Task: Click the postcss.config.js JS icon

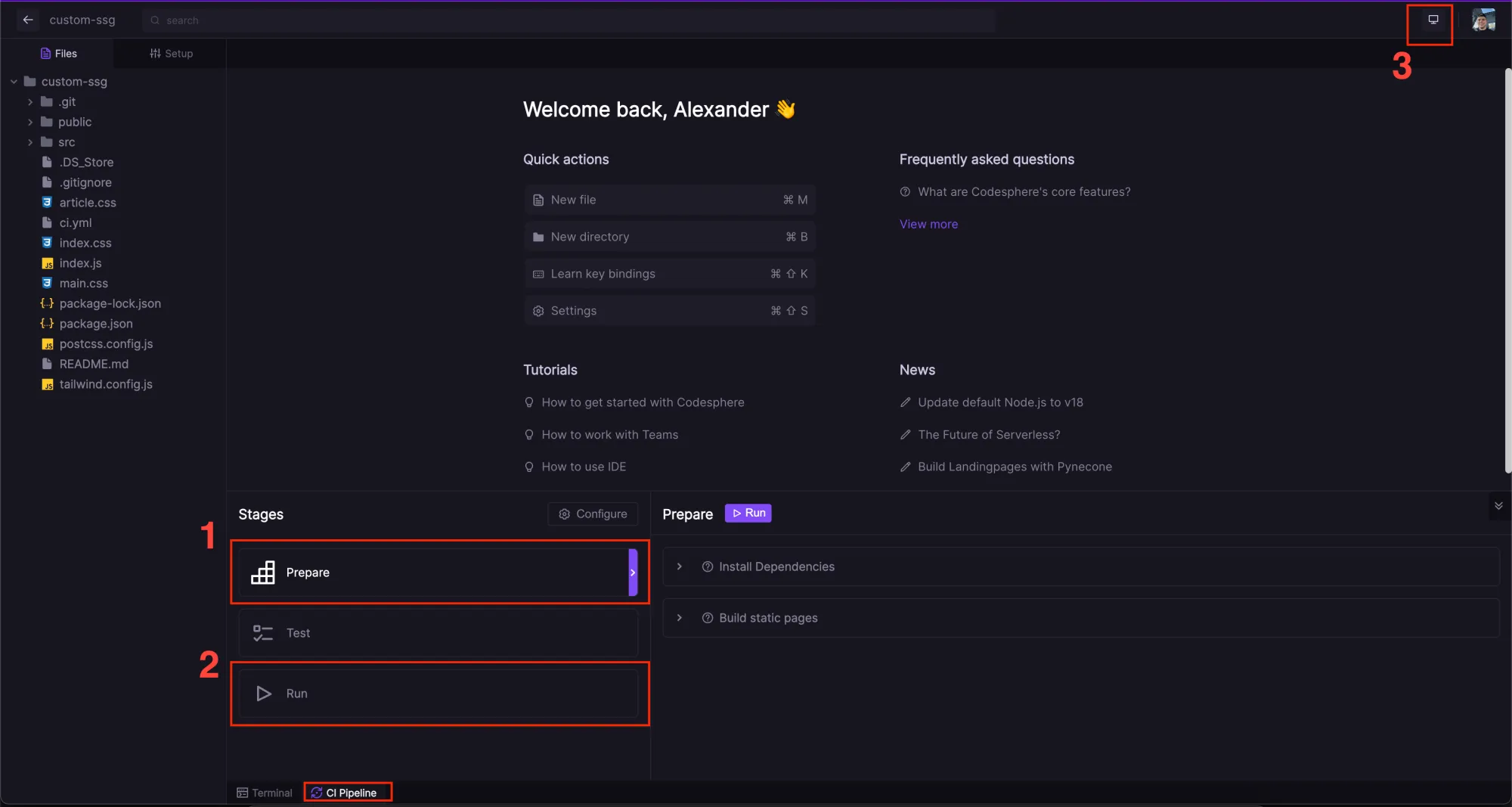Action: point(47,344)
